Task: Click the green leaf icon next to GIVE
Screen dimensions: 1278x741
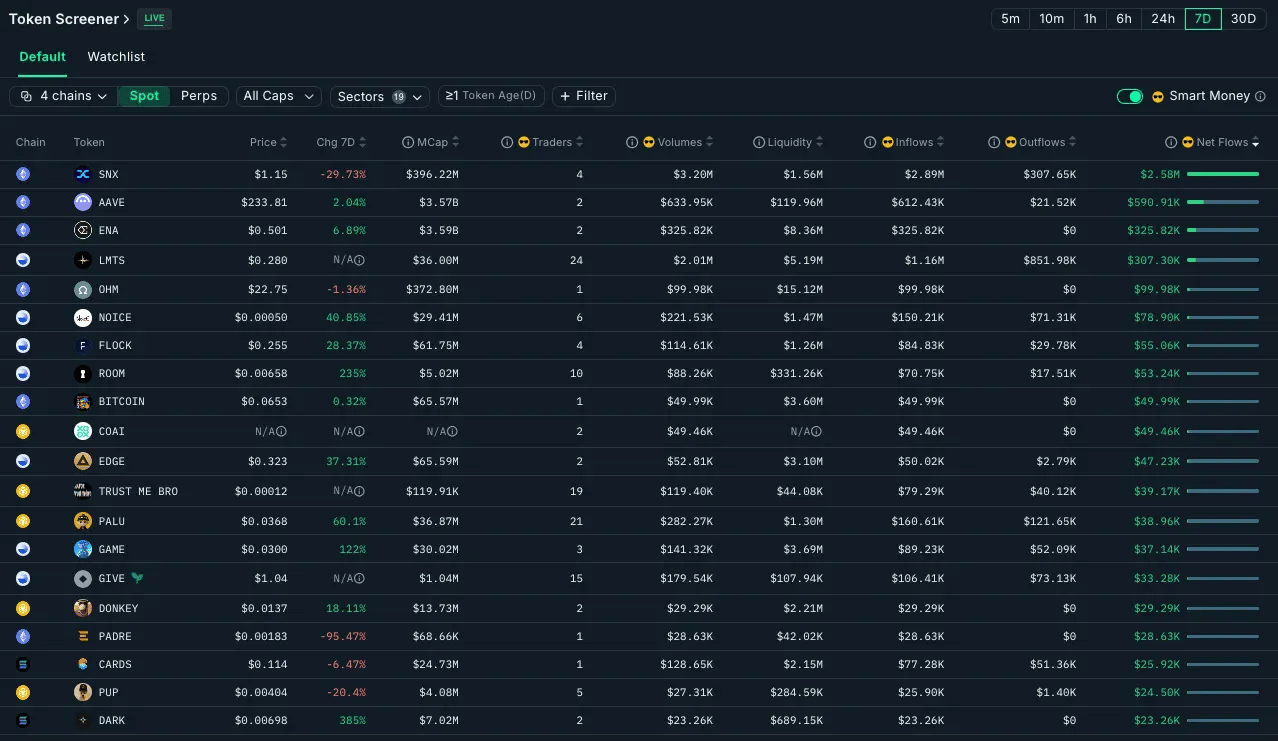Action: click(137, 578)
